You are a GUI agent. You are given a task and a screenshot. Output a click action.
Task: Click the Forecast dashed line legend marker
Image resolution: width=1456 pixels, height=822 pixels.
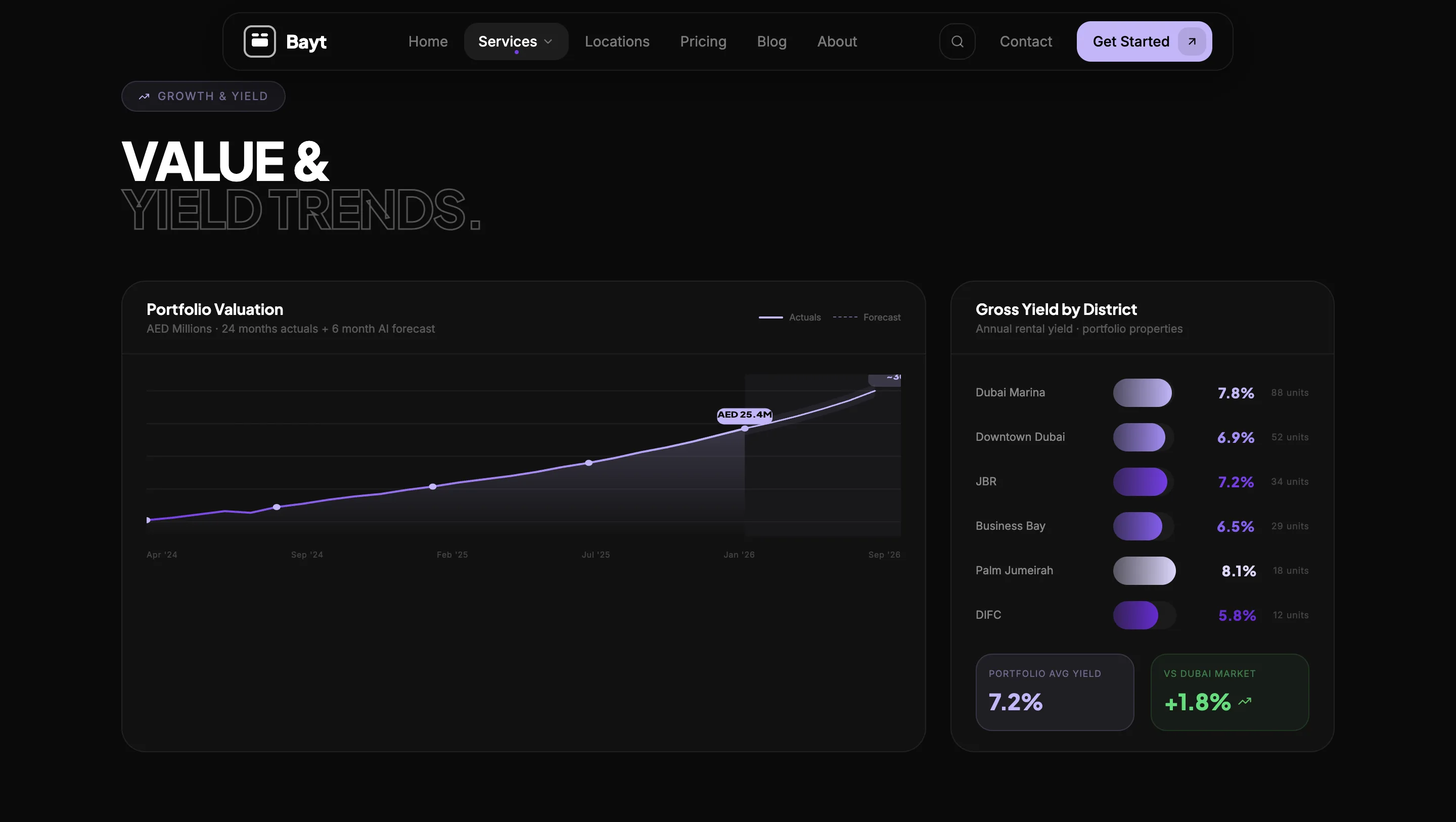point(845,317)
